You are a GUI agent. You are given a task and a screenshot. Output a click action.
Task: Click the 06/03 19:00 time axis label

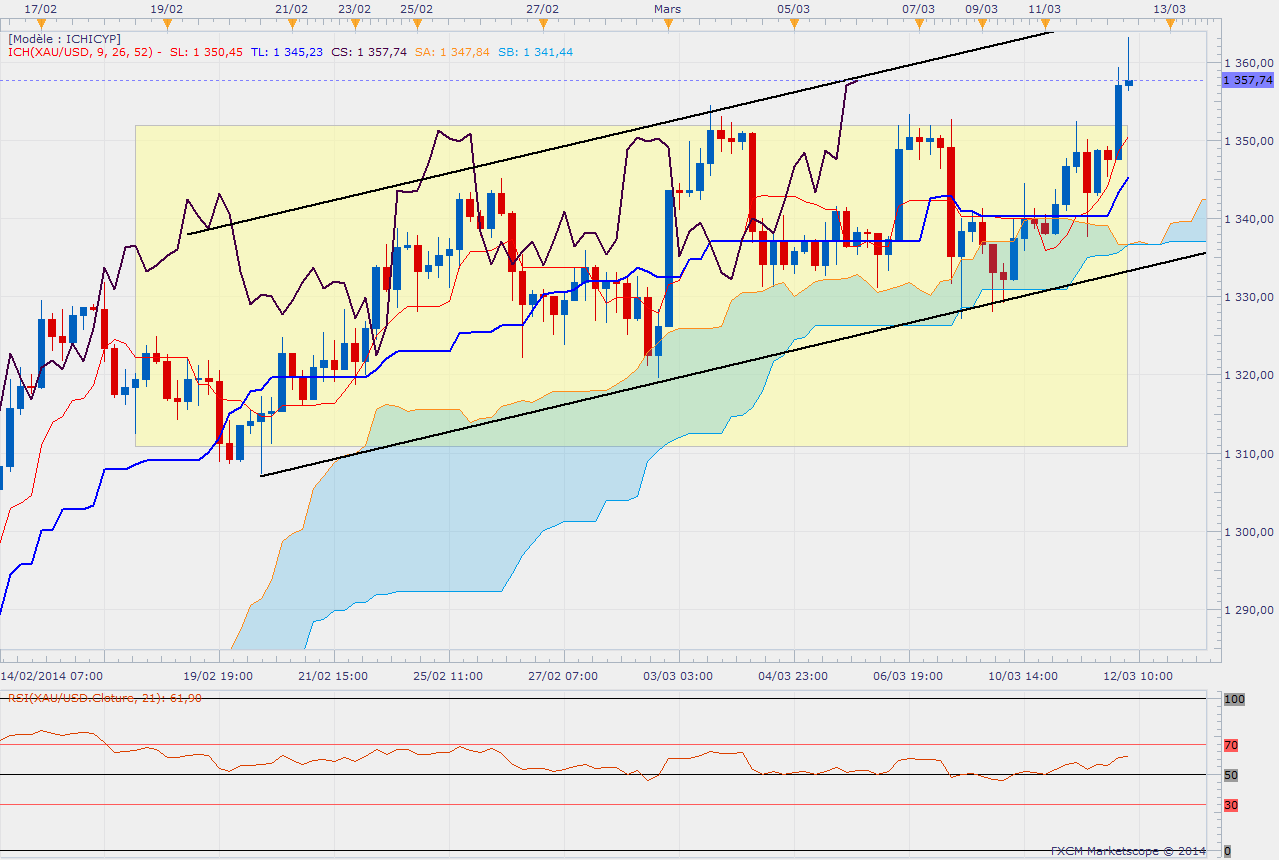908,676
